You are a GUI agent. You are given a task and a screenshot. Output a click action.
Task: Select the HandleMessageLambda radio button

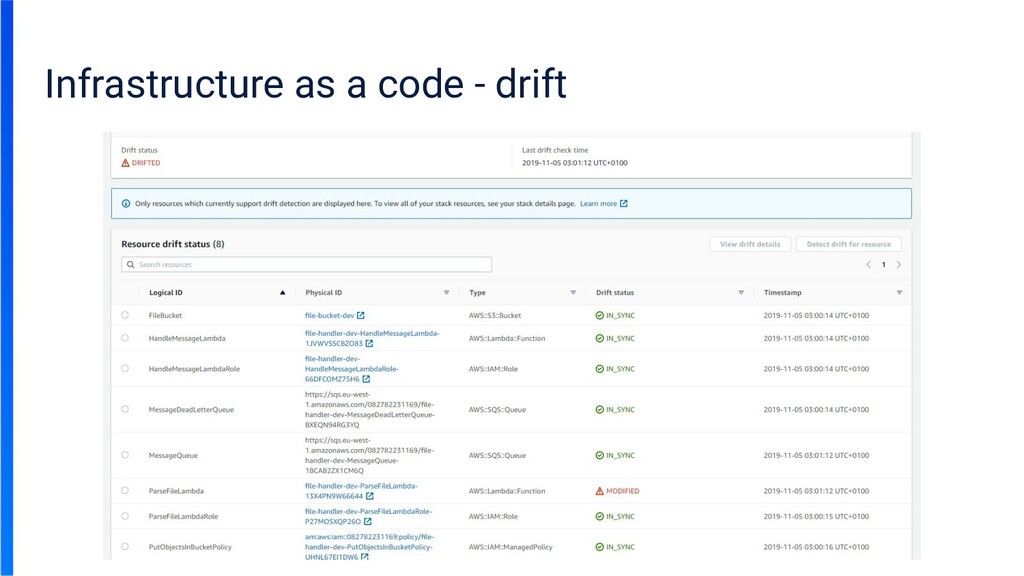(x=125, y=338)
